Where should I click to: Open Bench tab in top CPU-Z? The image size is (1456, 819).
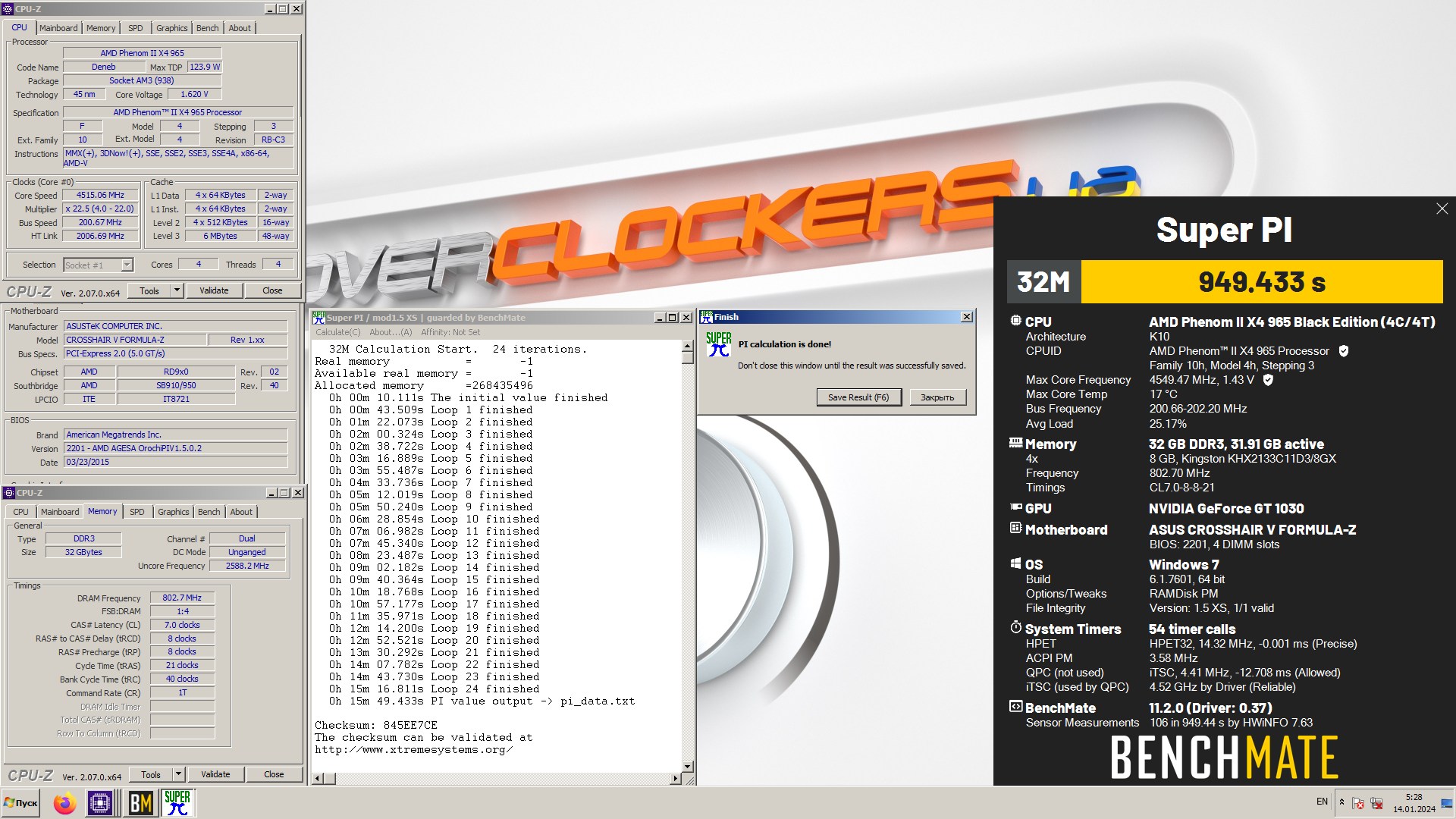(x=207, y=28)
